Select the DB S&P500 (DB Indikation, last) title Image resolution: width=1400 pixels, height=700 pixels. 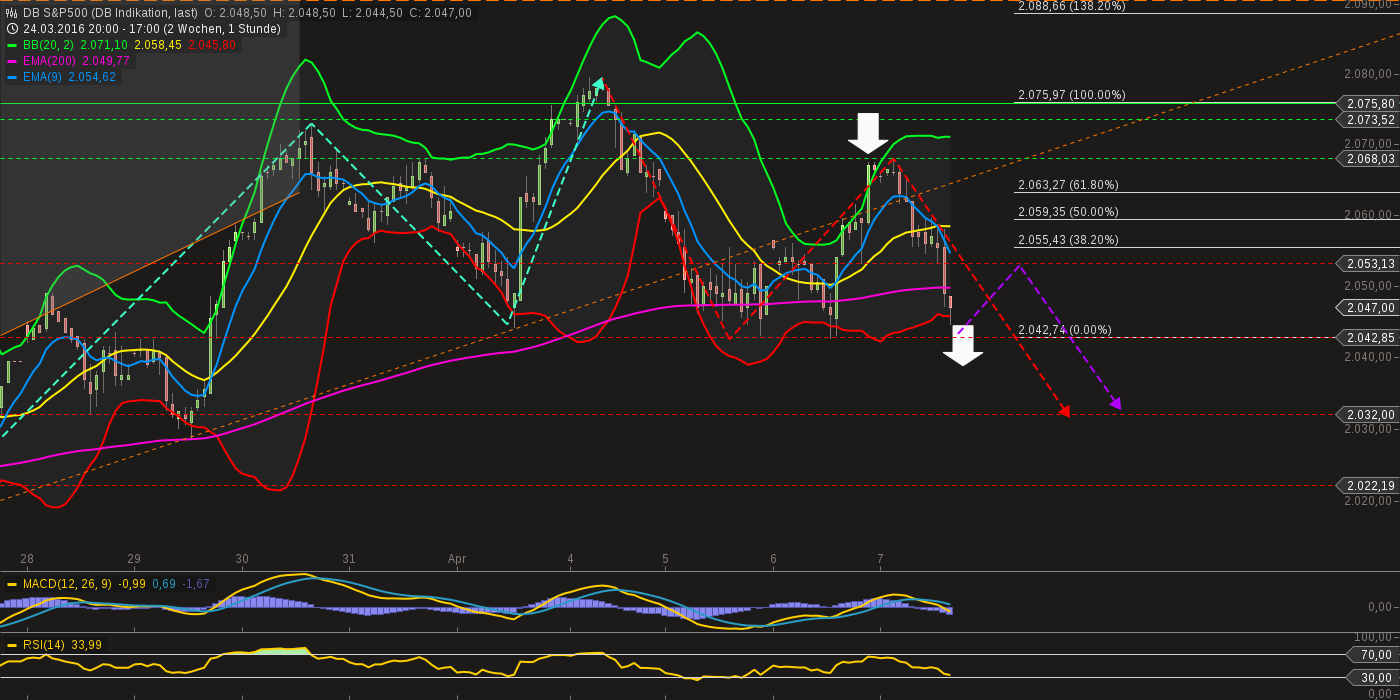pos(110,13)
